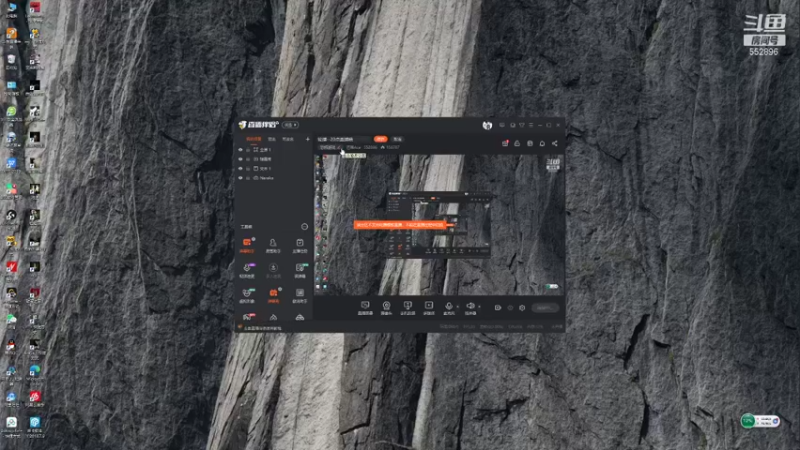Image resolution: width=800 pixels, height=450 pixels.
Task: Open the face toolbox tool with green badge
Action: click(x=247, y=295)
